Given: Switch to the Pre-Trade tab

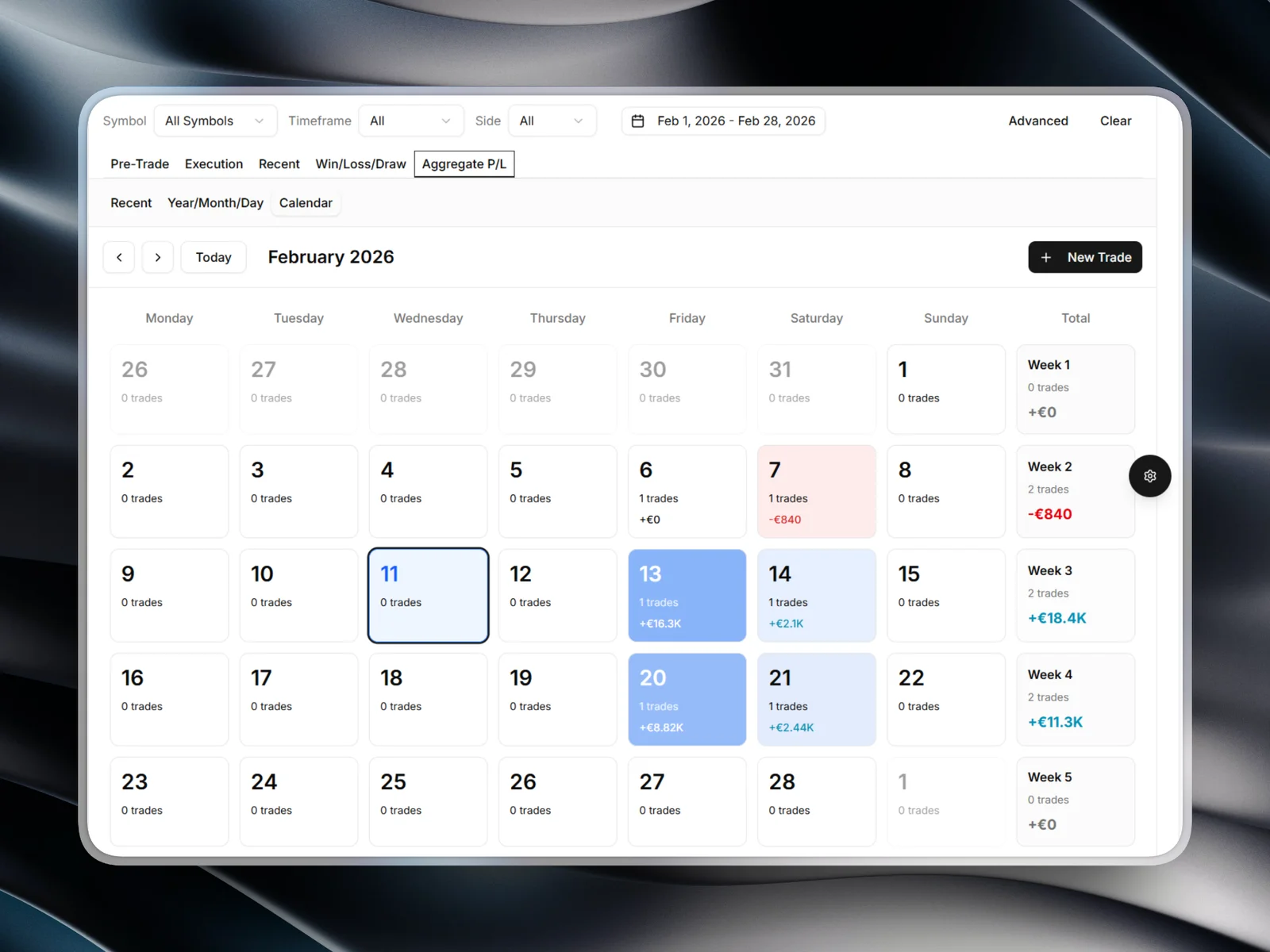Looking at the screenshot, I should [140, 164].
